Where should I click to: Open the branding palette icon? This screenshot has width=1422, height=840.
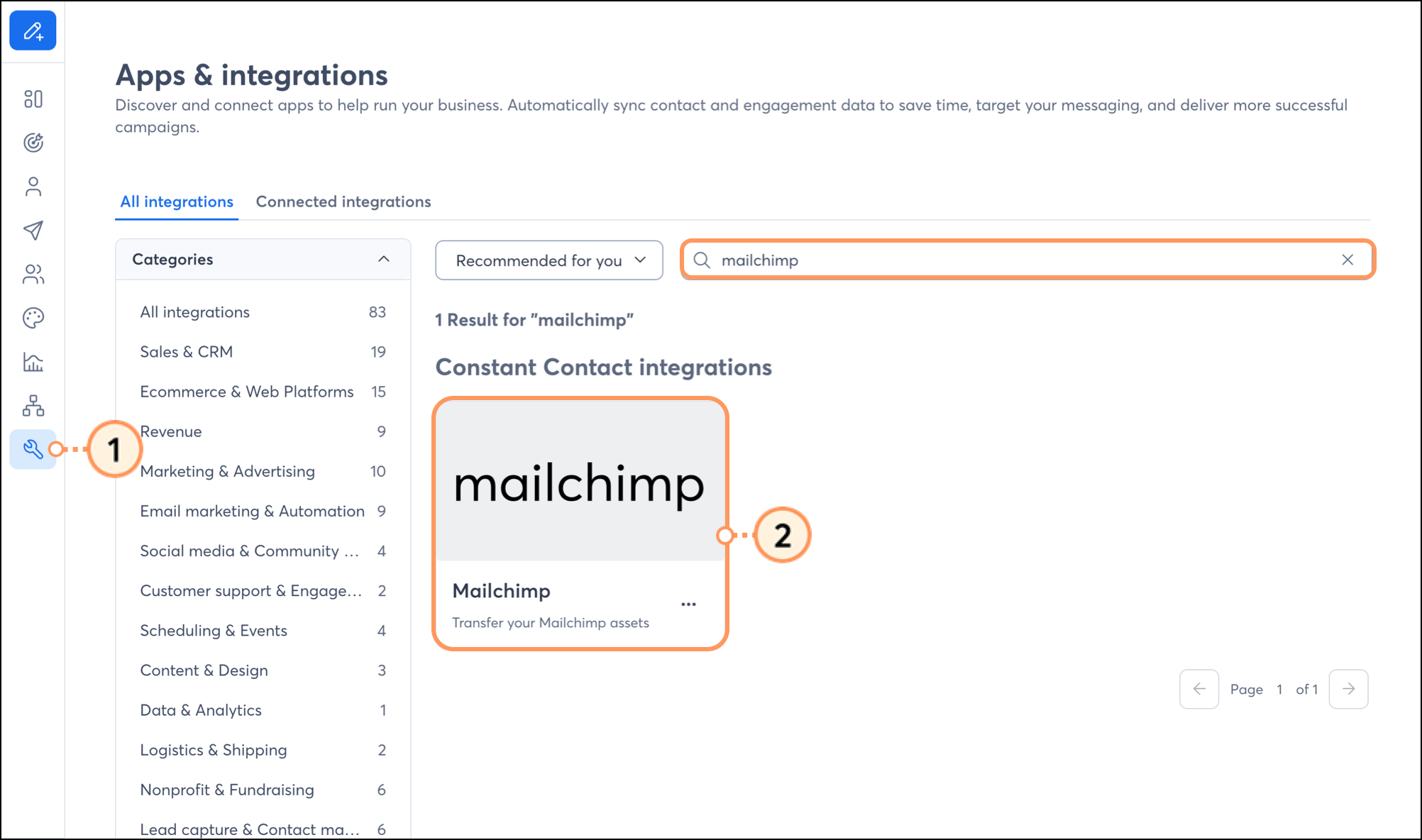(x=33, y=318)
